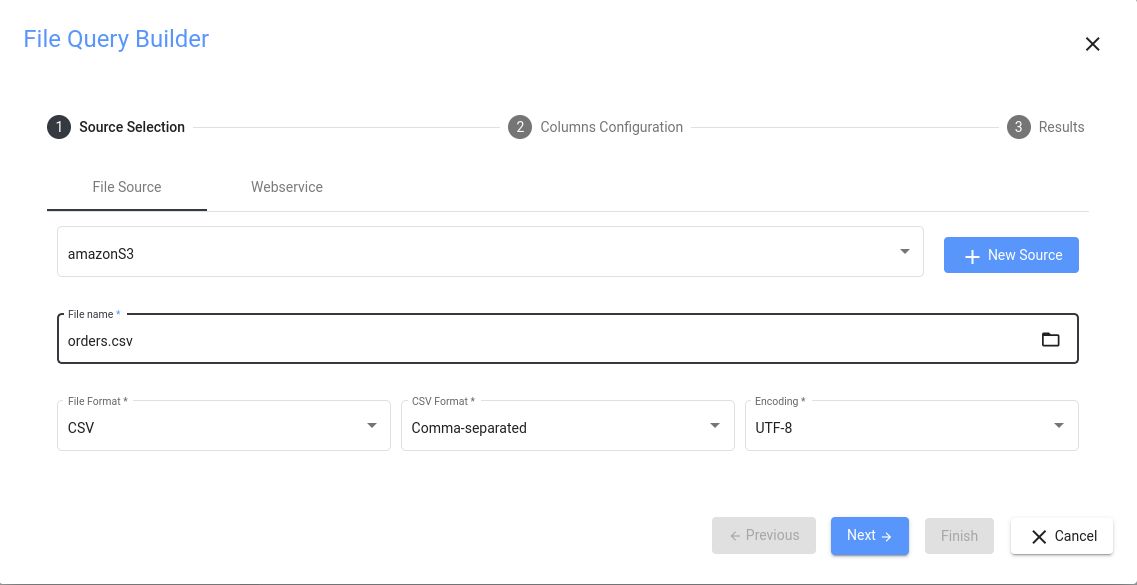Image resolution: width=1137 pixels, height=585 pixels.
Task: Select the File Source tab
Action: [127, 187]
